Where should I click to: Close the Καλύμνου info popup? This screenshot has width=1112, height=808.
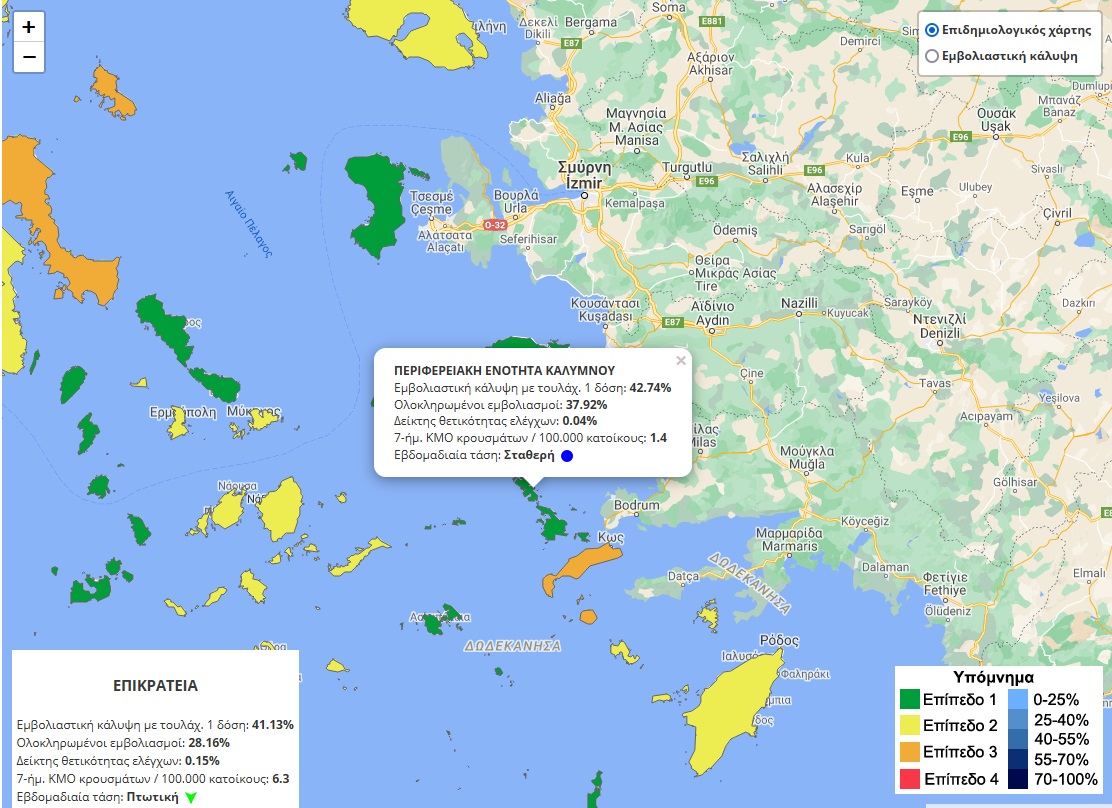tap(681, 360)
